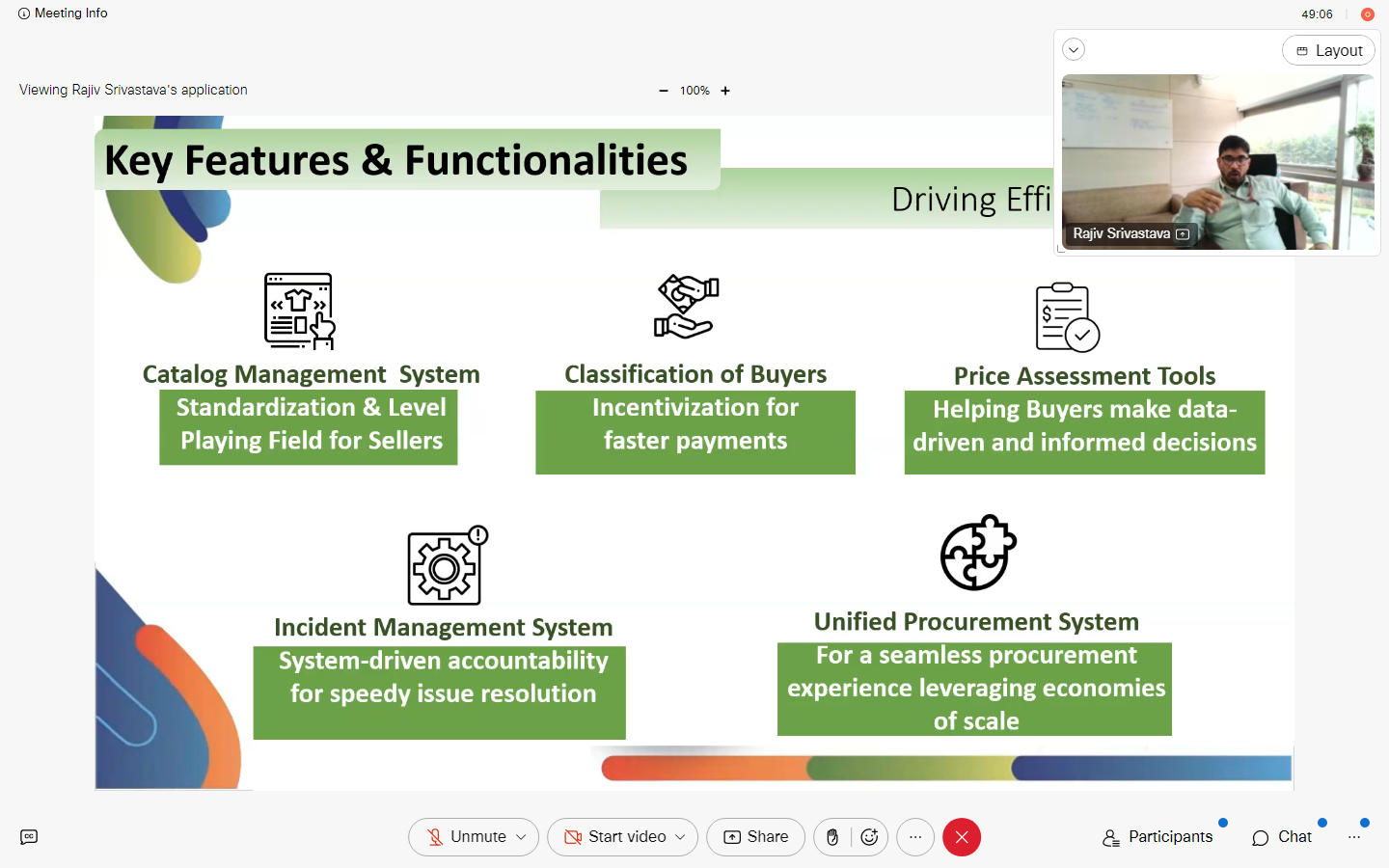Leave the meeting with red X button

(962, 837)
